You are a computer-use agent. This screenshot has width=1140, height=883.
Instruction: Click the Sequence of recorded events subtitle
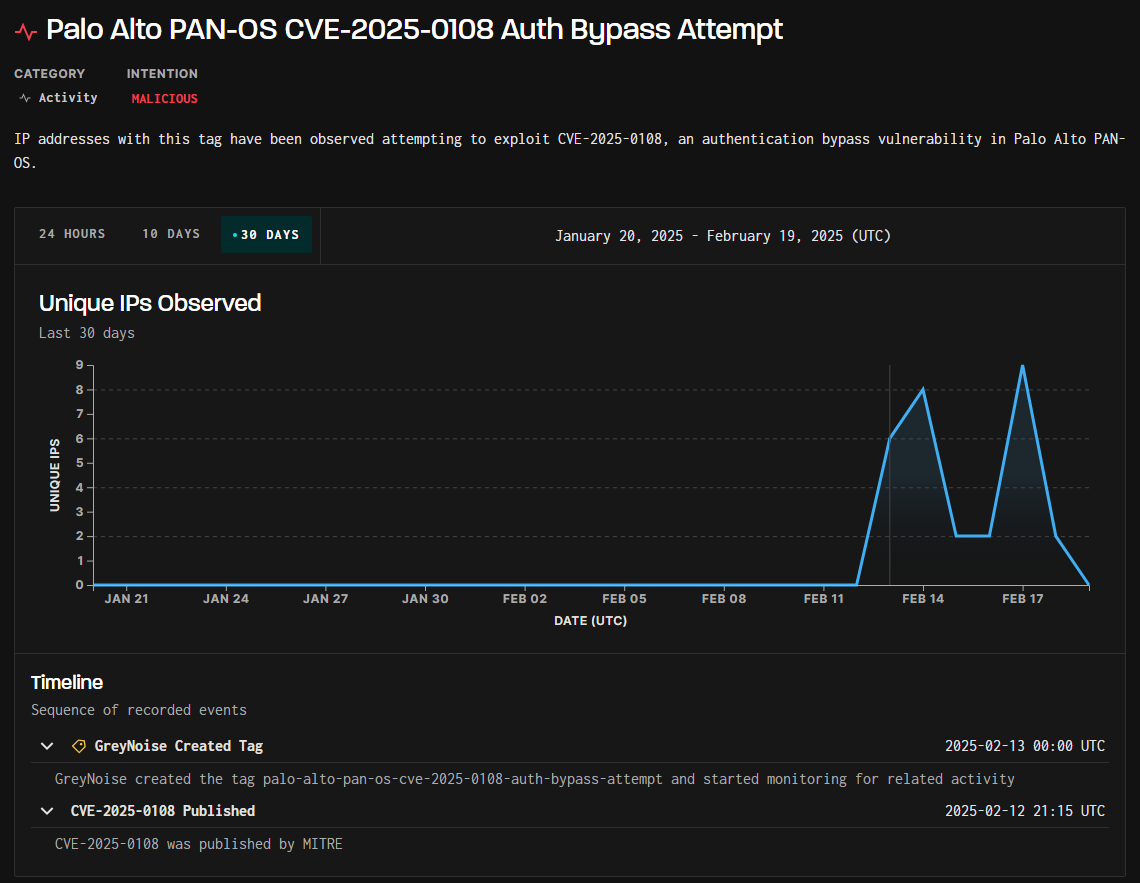[x=139, y=710]
